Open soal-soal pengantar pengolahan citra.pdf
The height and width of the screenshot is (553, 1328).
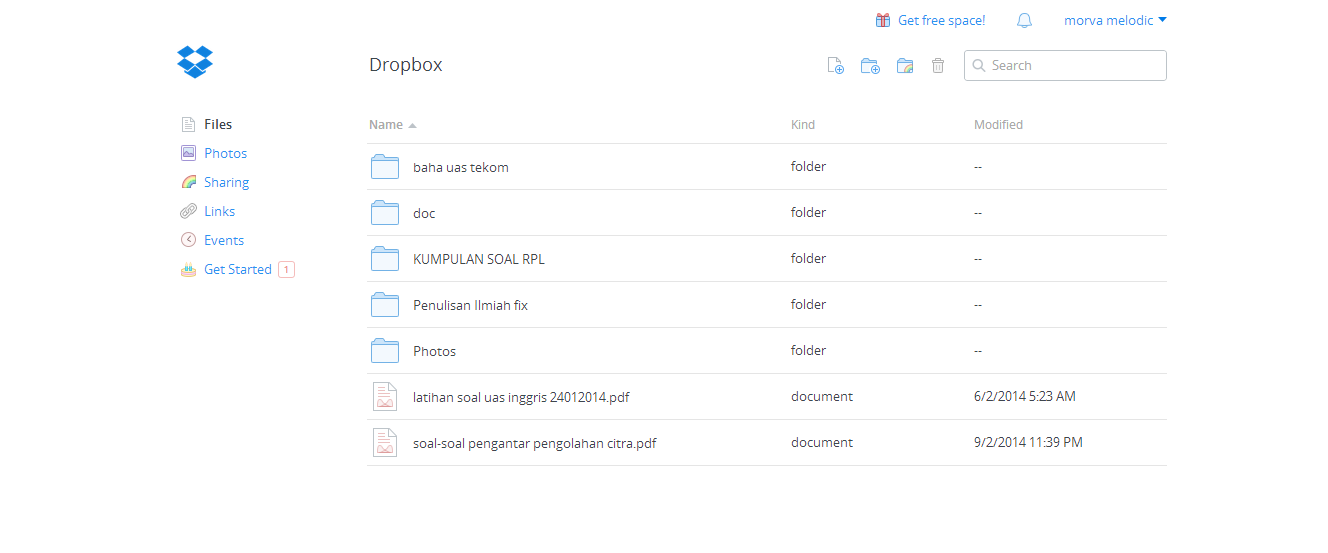point(535,443)
